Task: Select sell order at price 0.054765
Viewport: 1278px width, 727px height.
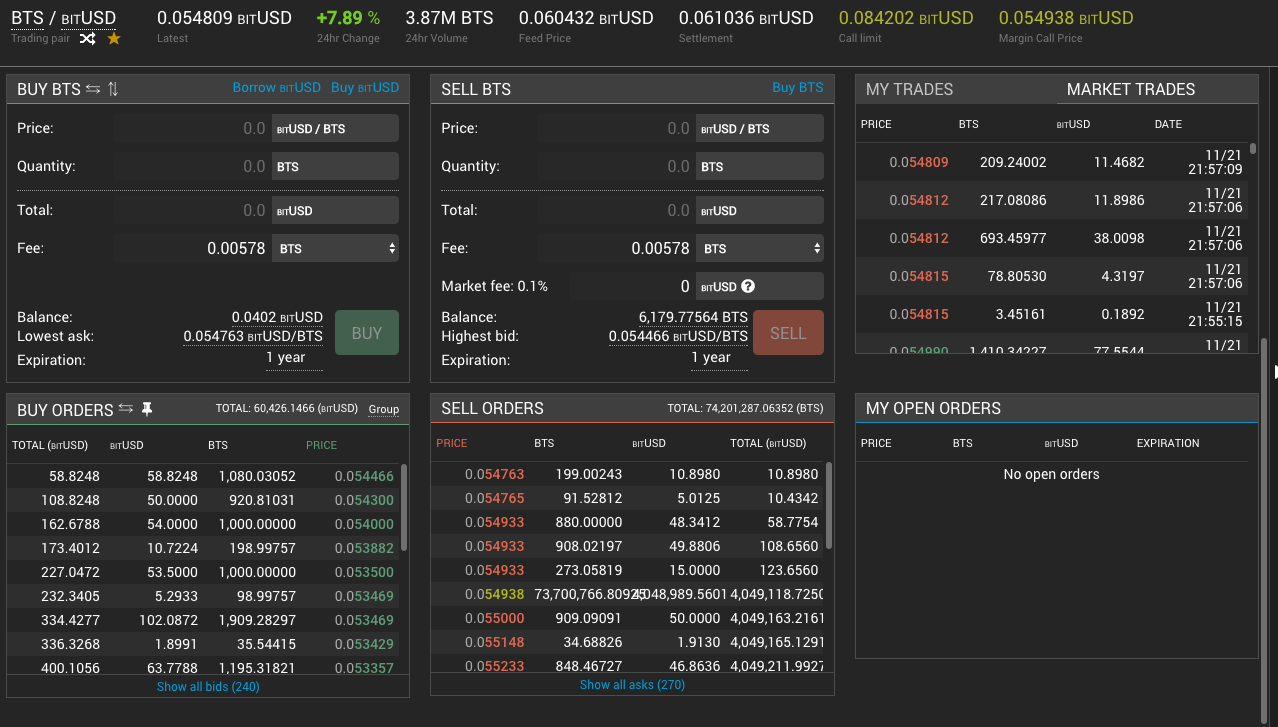Action: coord(628,498)
